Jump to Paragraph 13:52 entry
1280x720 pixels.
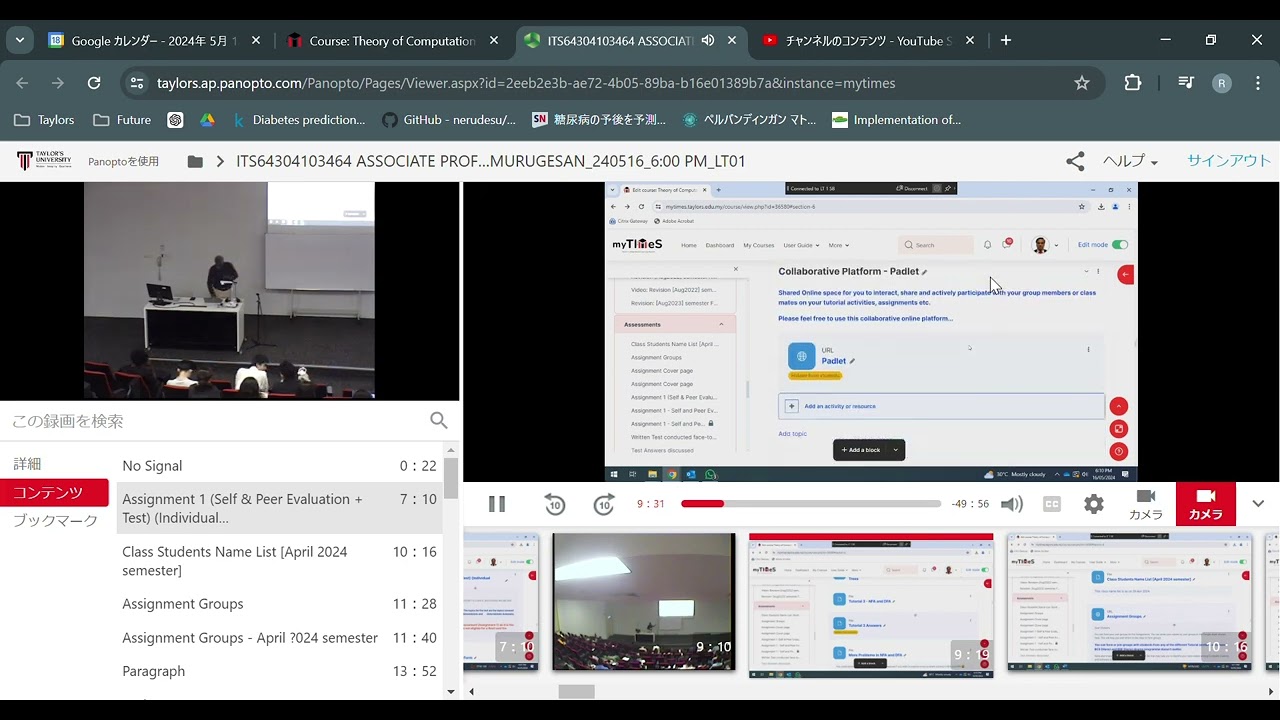[279, 671]
